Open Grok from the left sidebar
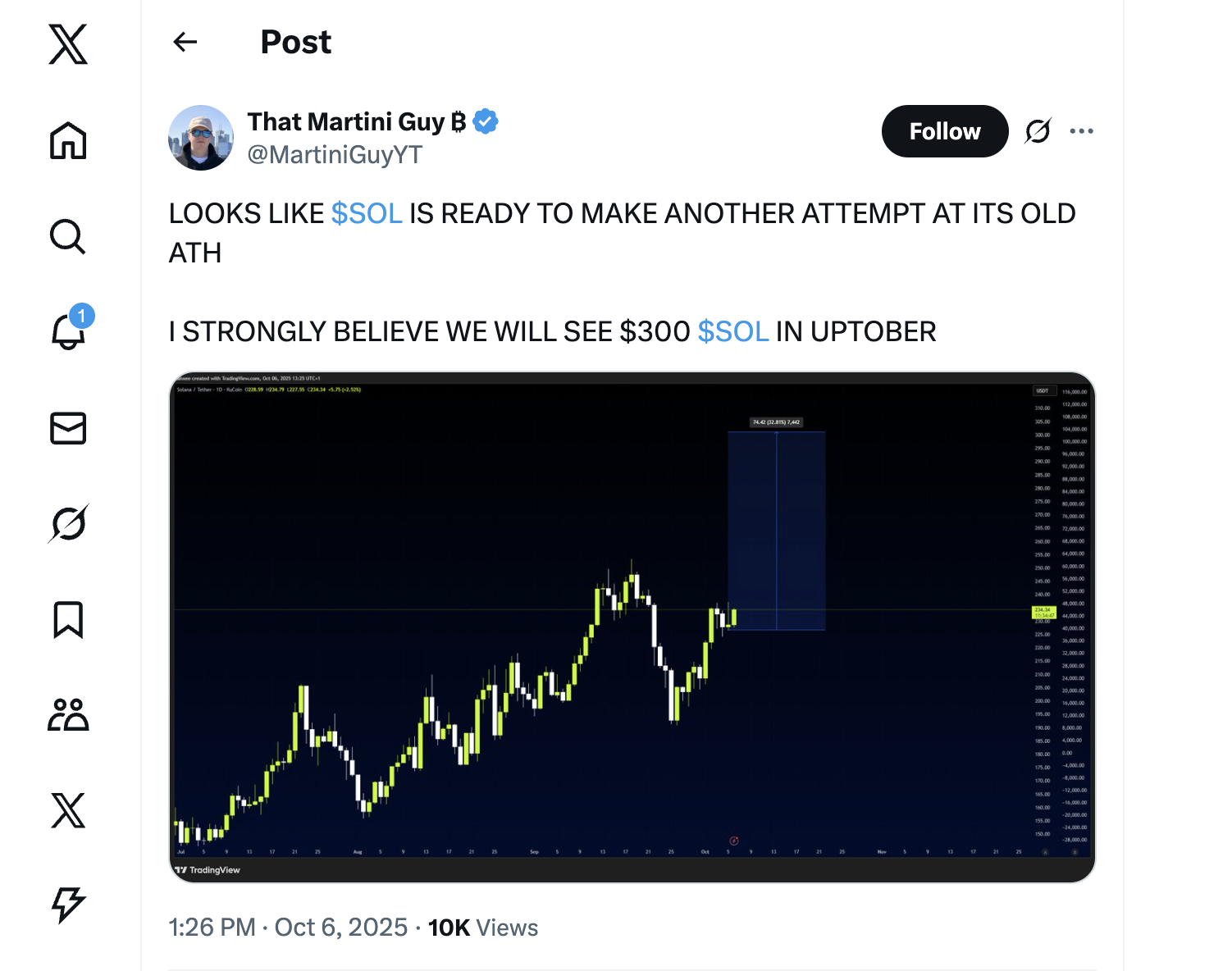 click(68, 523)
